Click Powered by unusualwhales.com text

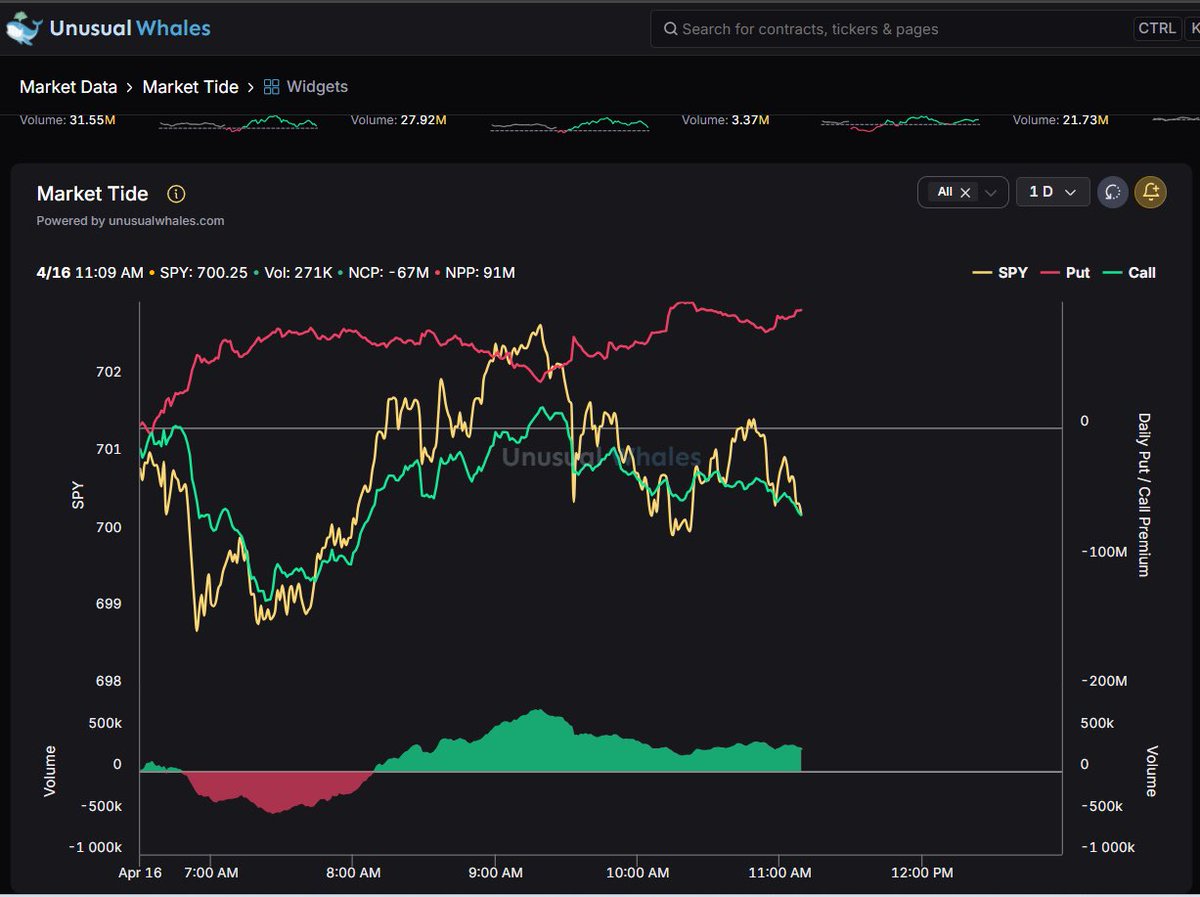[x=130, y=221]
